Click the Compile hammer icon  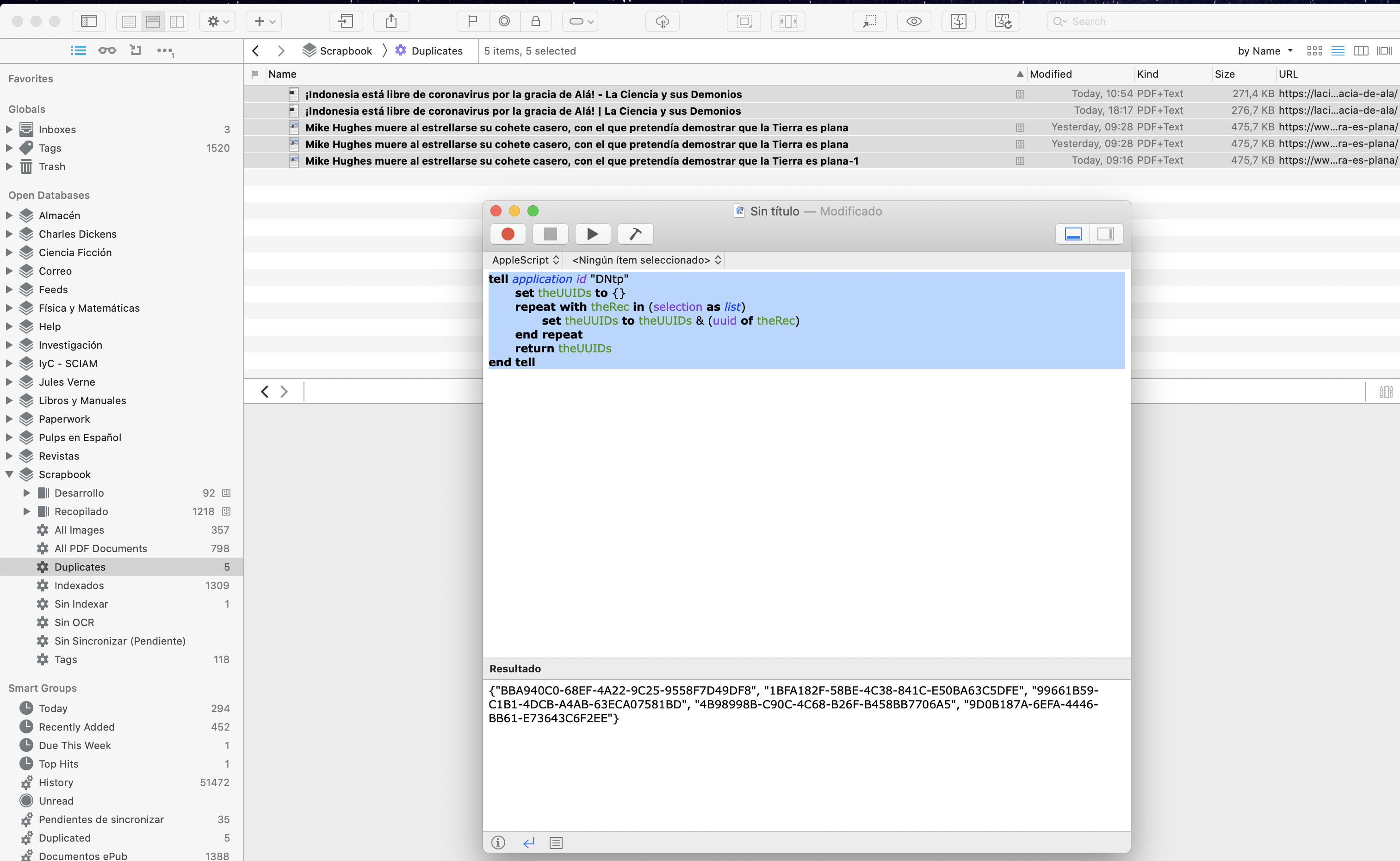(x=635, y=234)
